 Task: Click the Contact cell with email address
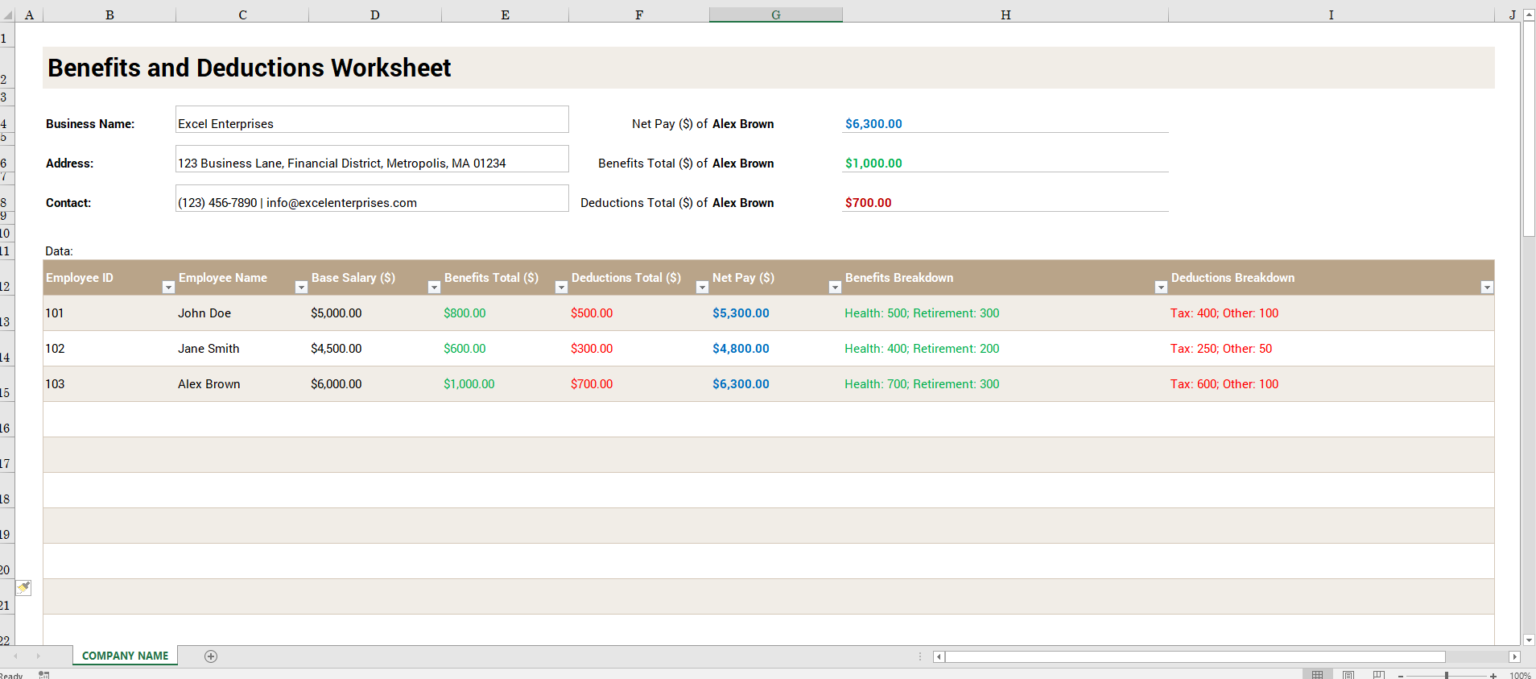click(x=371, y=202)
